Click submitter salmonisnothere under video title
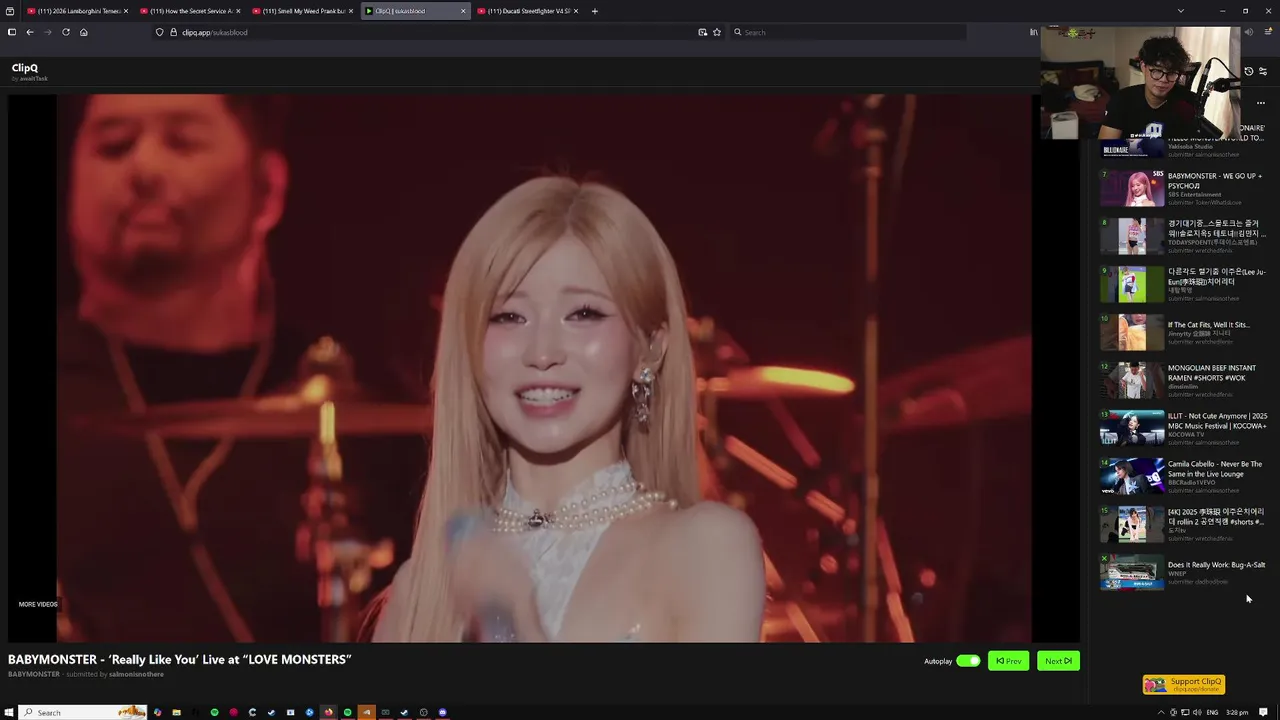 [136, 674]
